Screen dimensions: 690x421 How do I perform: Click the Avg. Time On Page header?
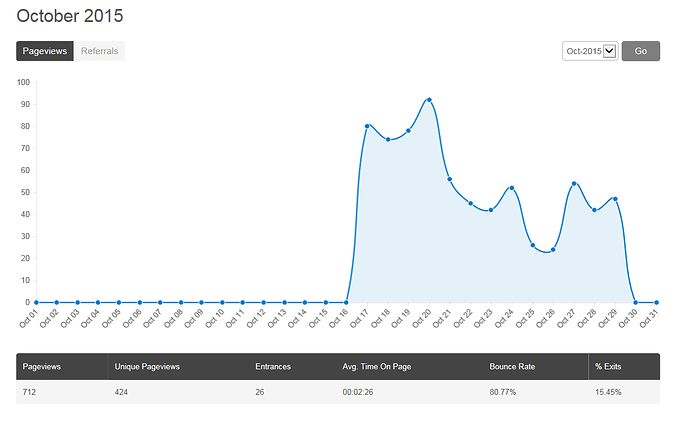pos(377,366)
